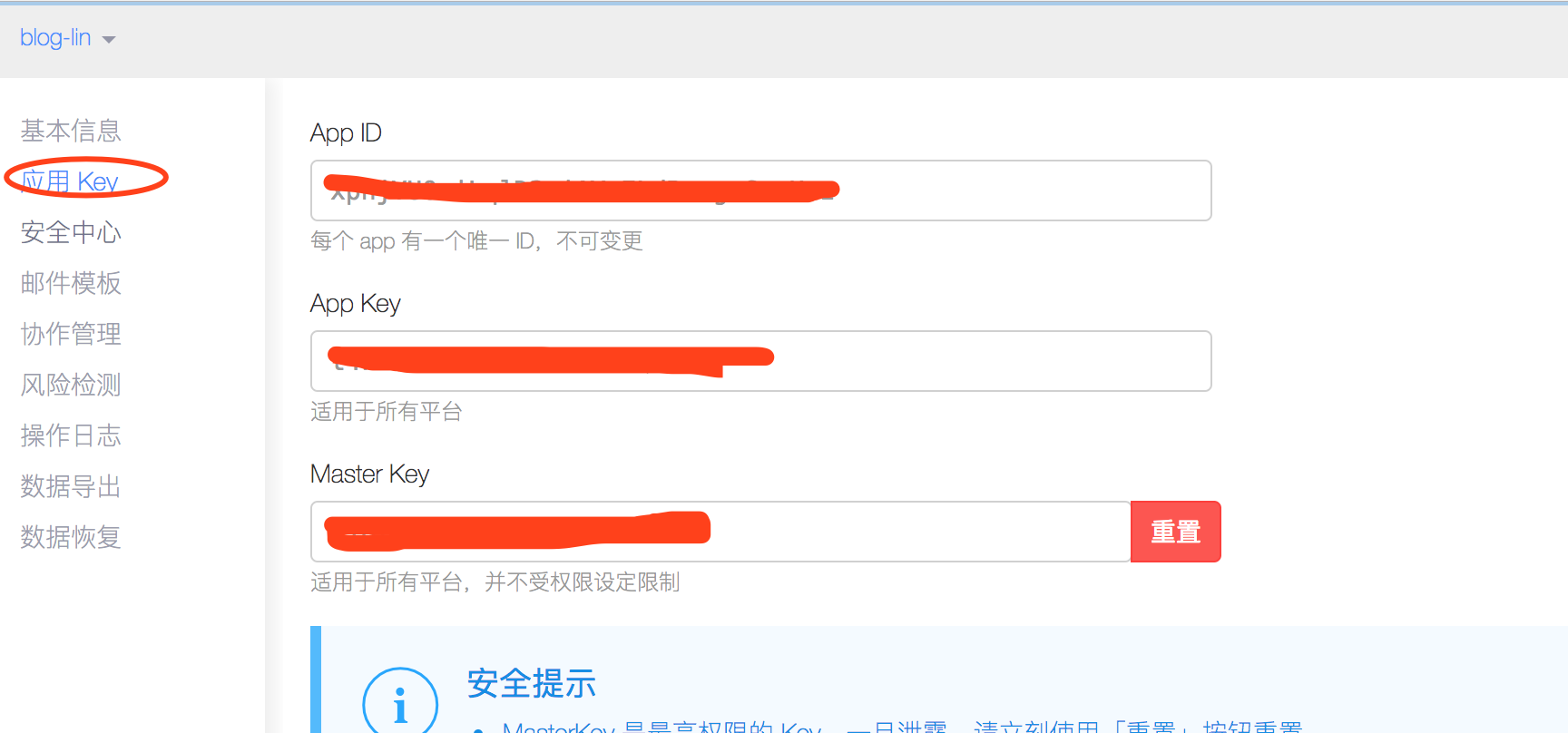Click the App ID input field
The height and width of the screenshot is (733, 1568).
760,191
